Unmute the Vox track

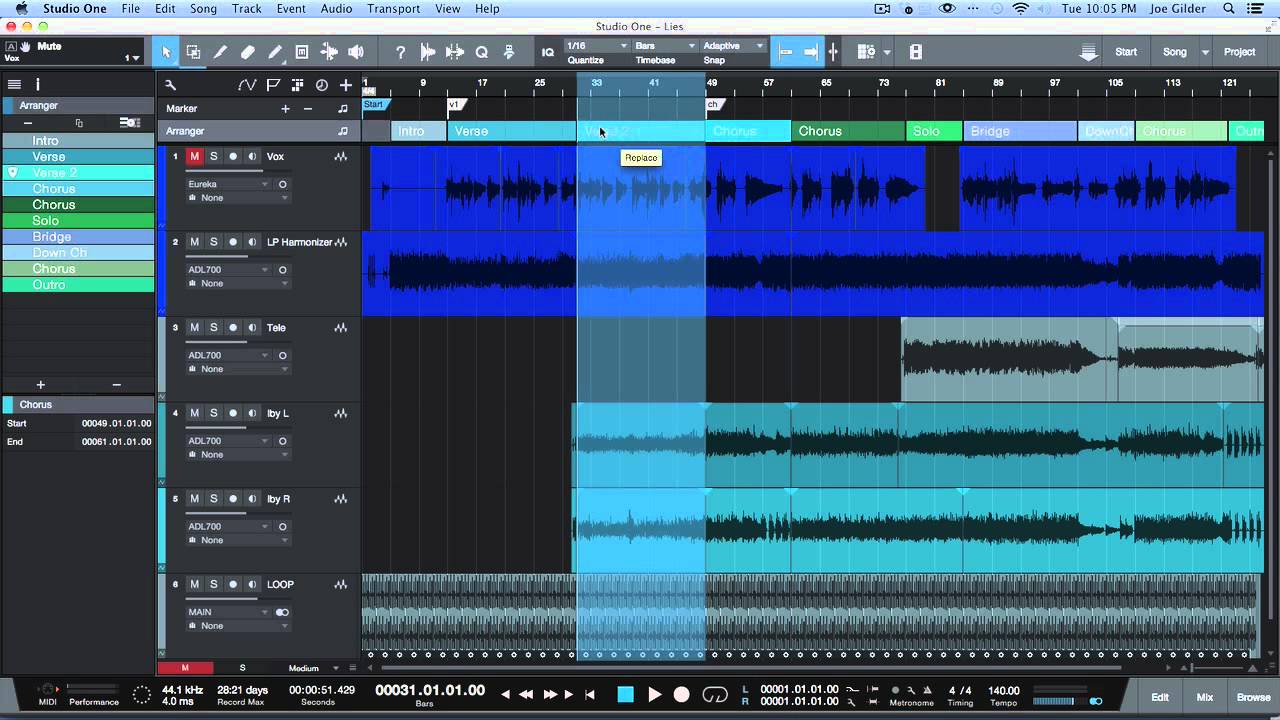point(194,156)
